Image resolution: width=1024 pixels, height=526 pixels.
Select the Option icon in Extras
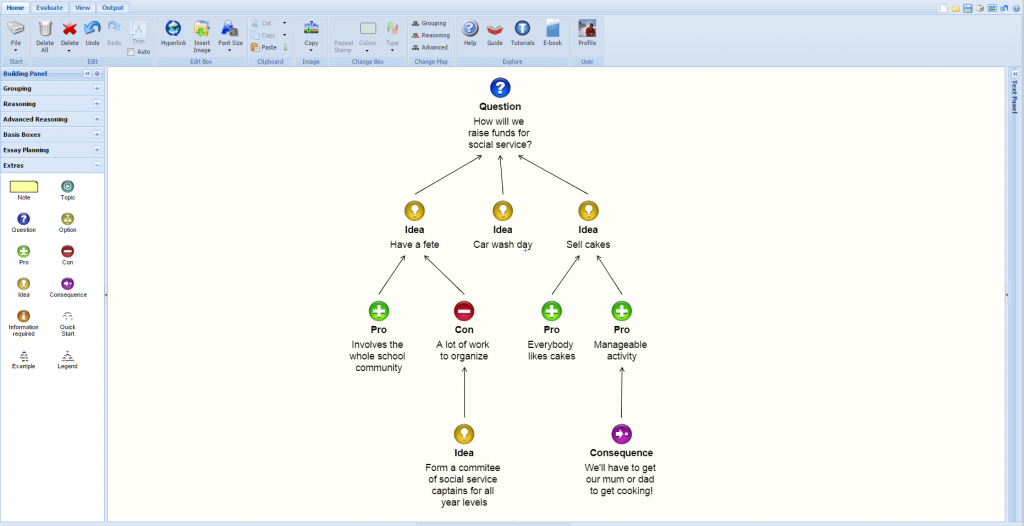(68, 219)
